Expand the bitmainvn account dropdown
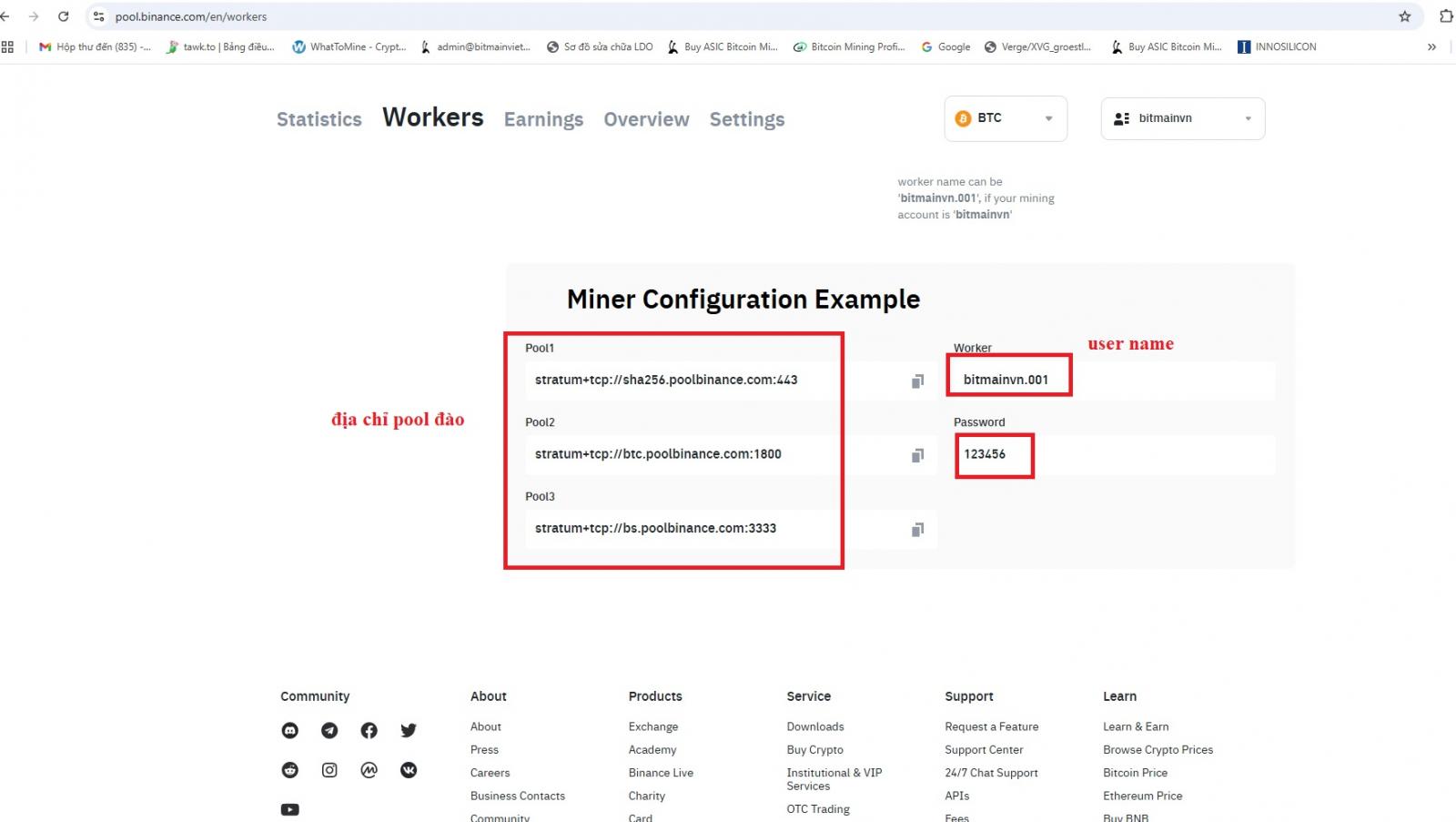Image resolution: width=1456 pixels, height=822 pixels. (x=1183, y=118)
